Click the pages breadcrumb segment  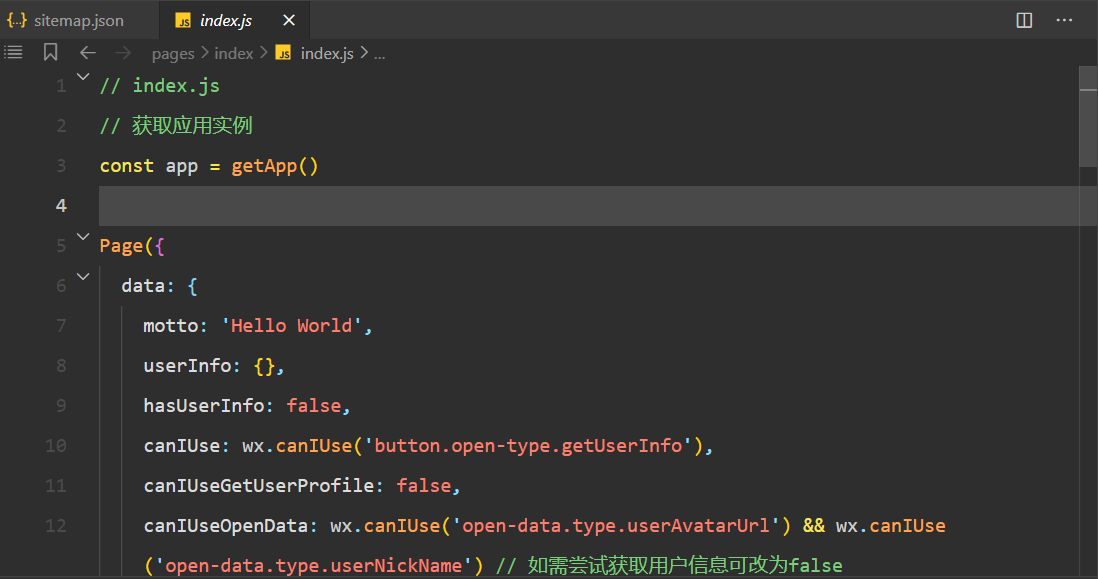[x=173, y=54]
